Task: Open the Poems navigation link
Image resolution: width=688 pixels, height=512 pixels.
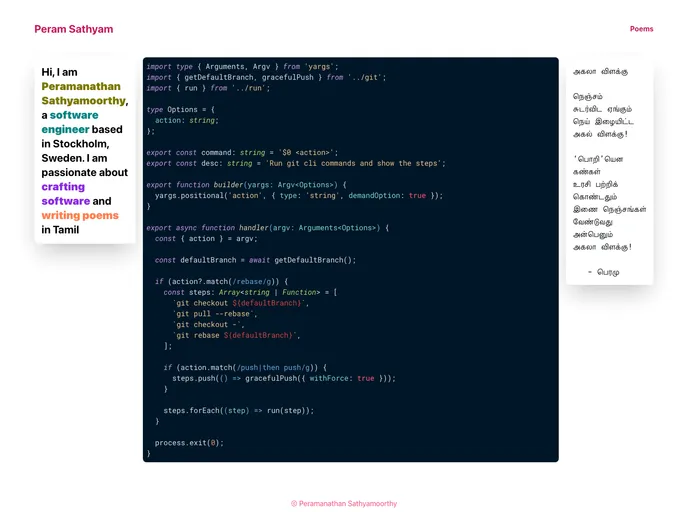Action: pyautogui.click(x=641, y=29)
